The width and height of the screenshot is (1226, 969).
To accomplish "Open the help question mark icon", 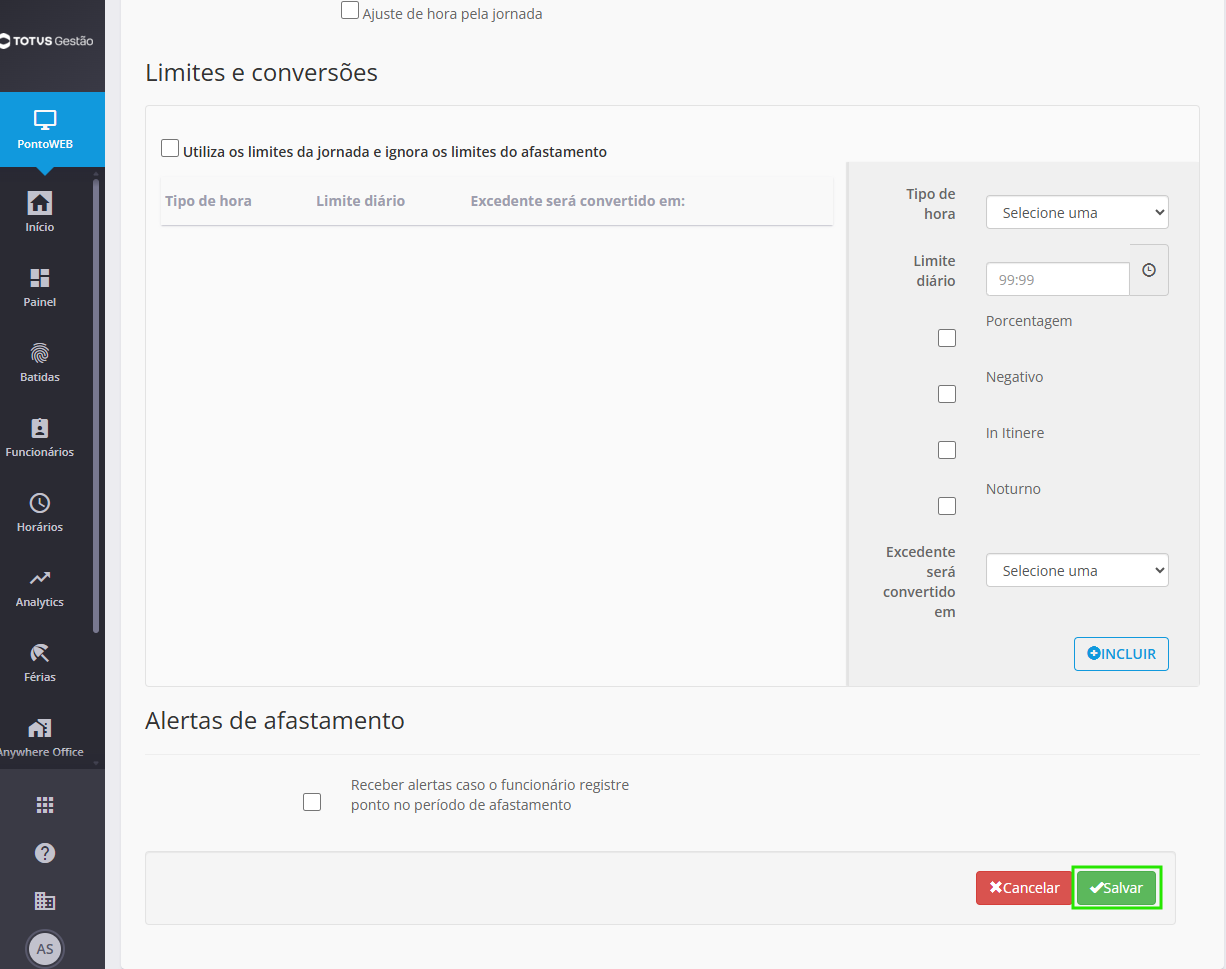I will pos(45,853).
